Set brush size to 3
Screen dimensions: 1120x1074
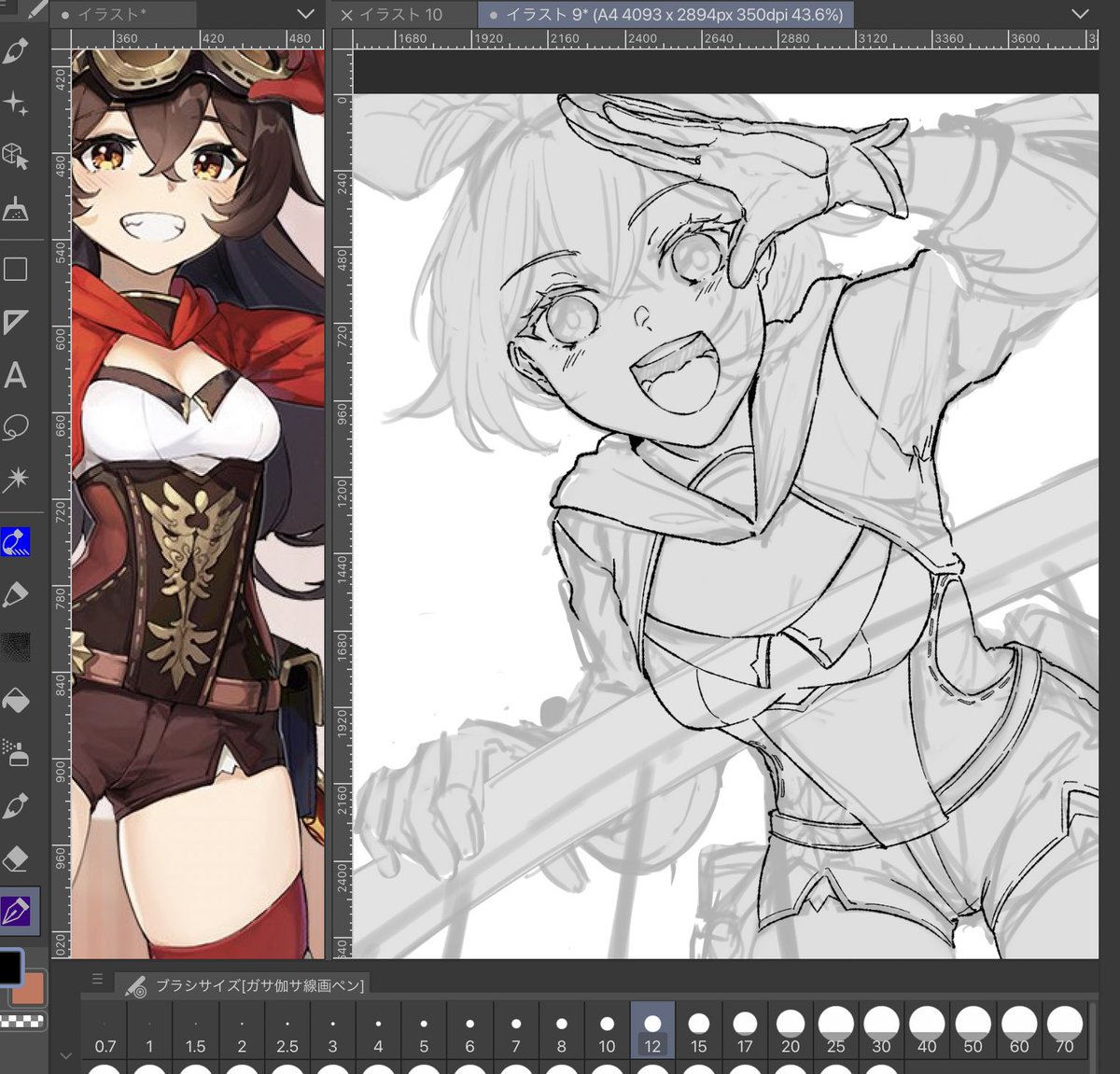[x=332, y=1031]
